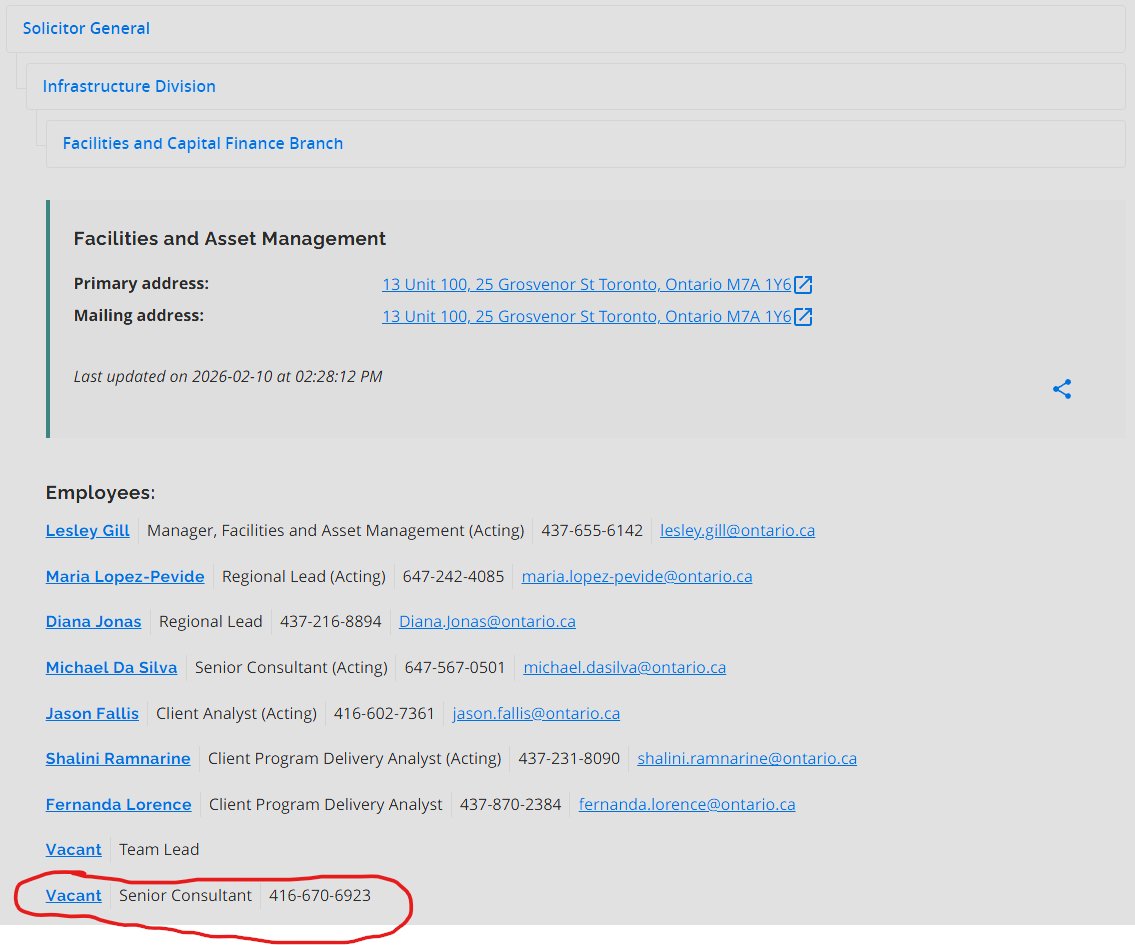Select phone number 437-870-2384
This screenshot has height=945, width=1135.
click(510, 805)
